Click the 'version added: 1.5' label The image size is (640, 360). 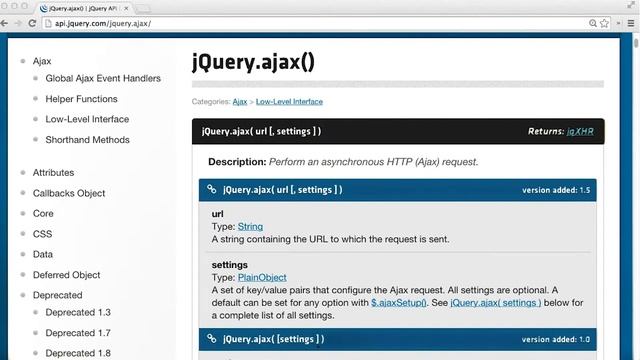click(556, 190)
